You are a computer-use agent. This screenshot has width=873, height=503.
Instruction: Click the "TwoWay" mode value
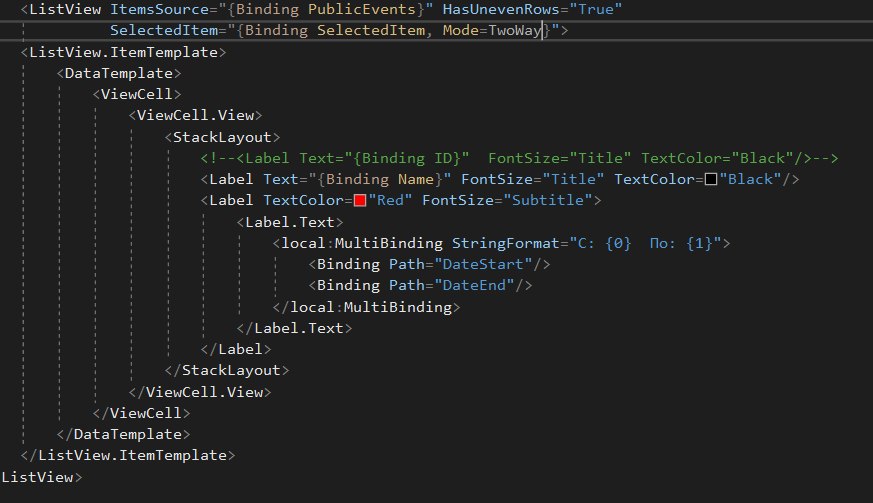(514, 31)
